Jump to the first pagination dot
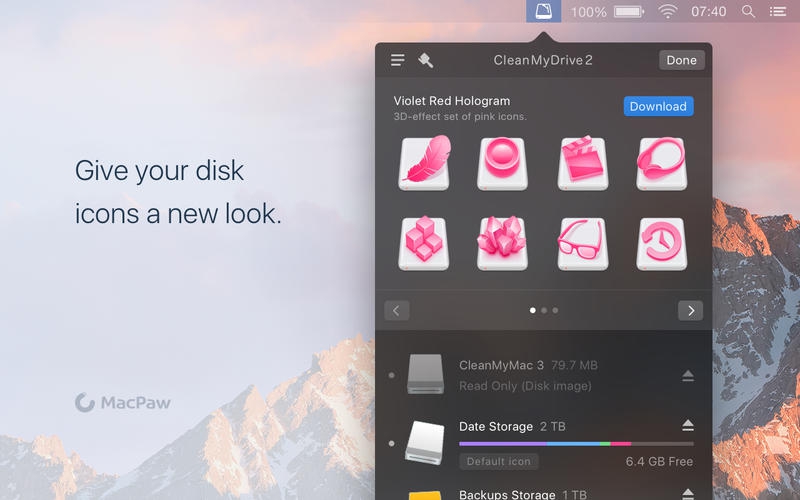Image resolution: width=800 pixels, height=500 pixels. point(533,310)
